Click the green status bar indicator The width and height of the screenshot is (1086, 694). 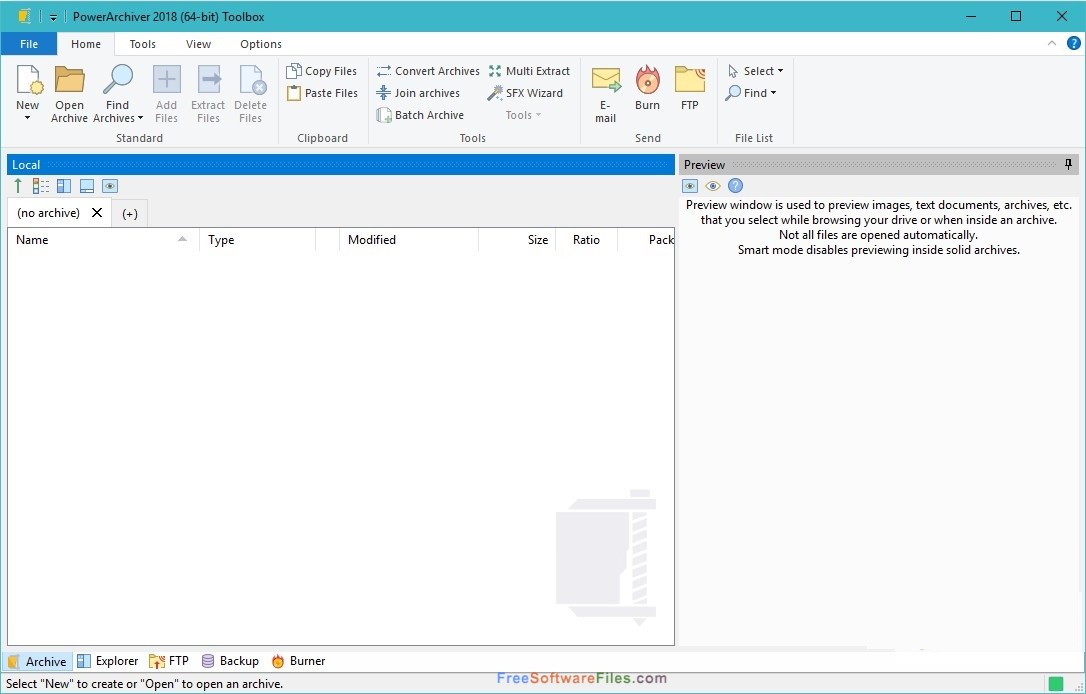click(x=1056, y=684)
